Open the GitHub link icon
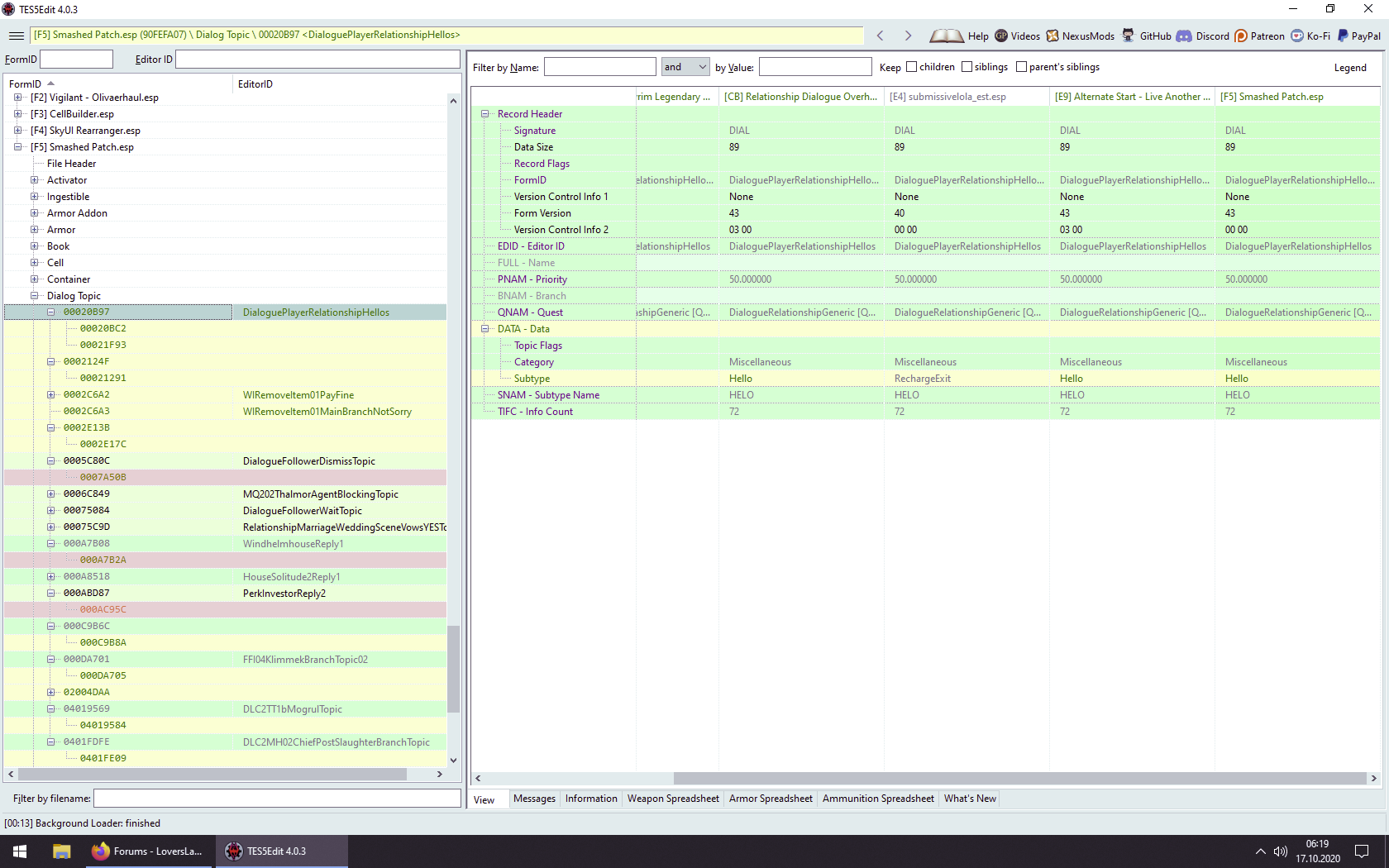The image size is (1389, 868). coord(1128,36)
